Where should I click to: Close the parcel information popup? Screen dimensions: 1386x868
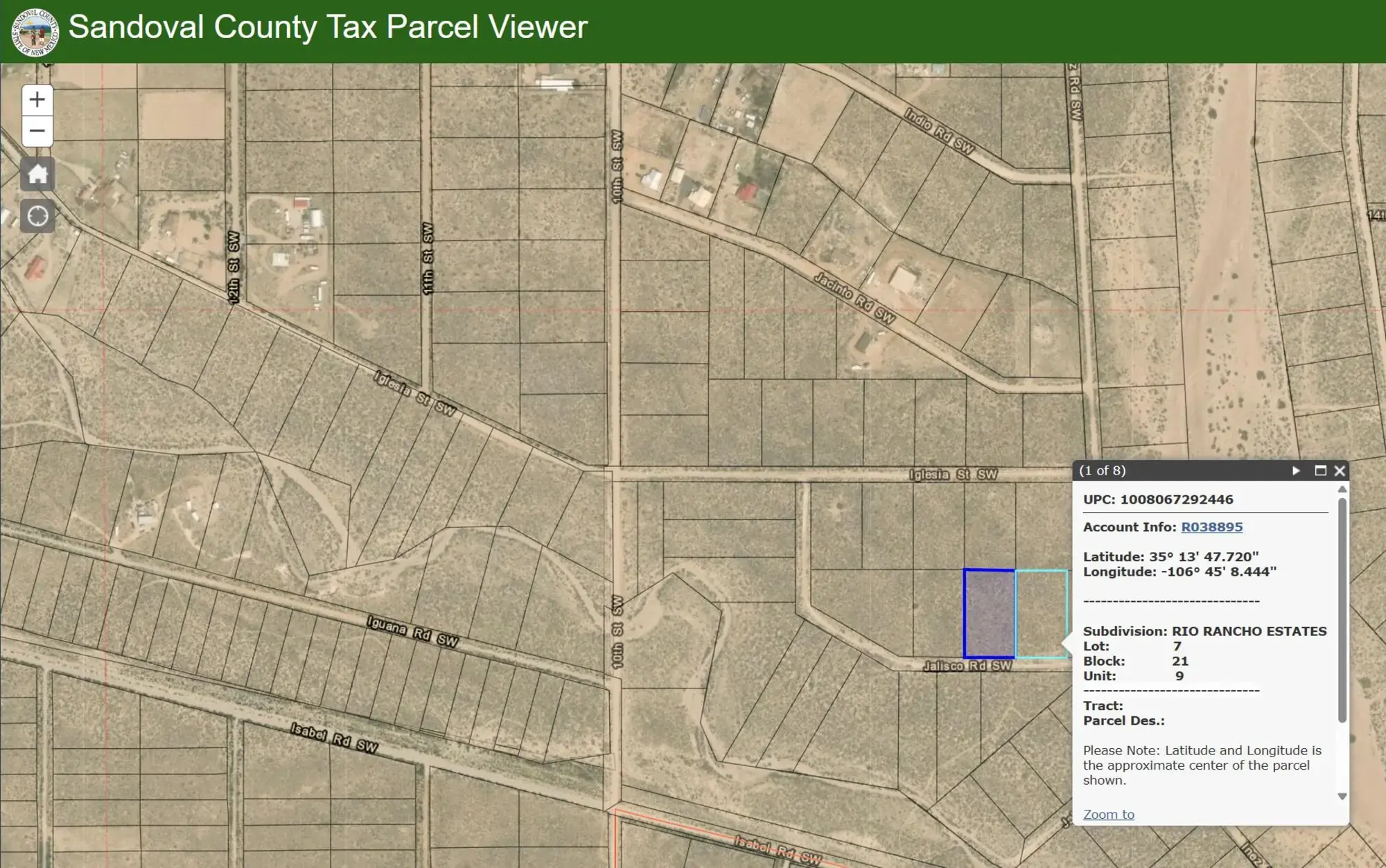coord(1340,470)
